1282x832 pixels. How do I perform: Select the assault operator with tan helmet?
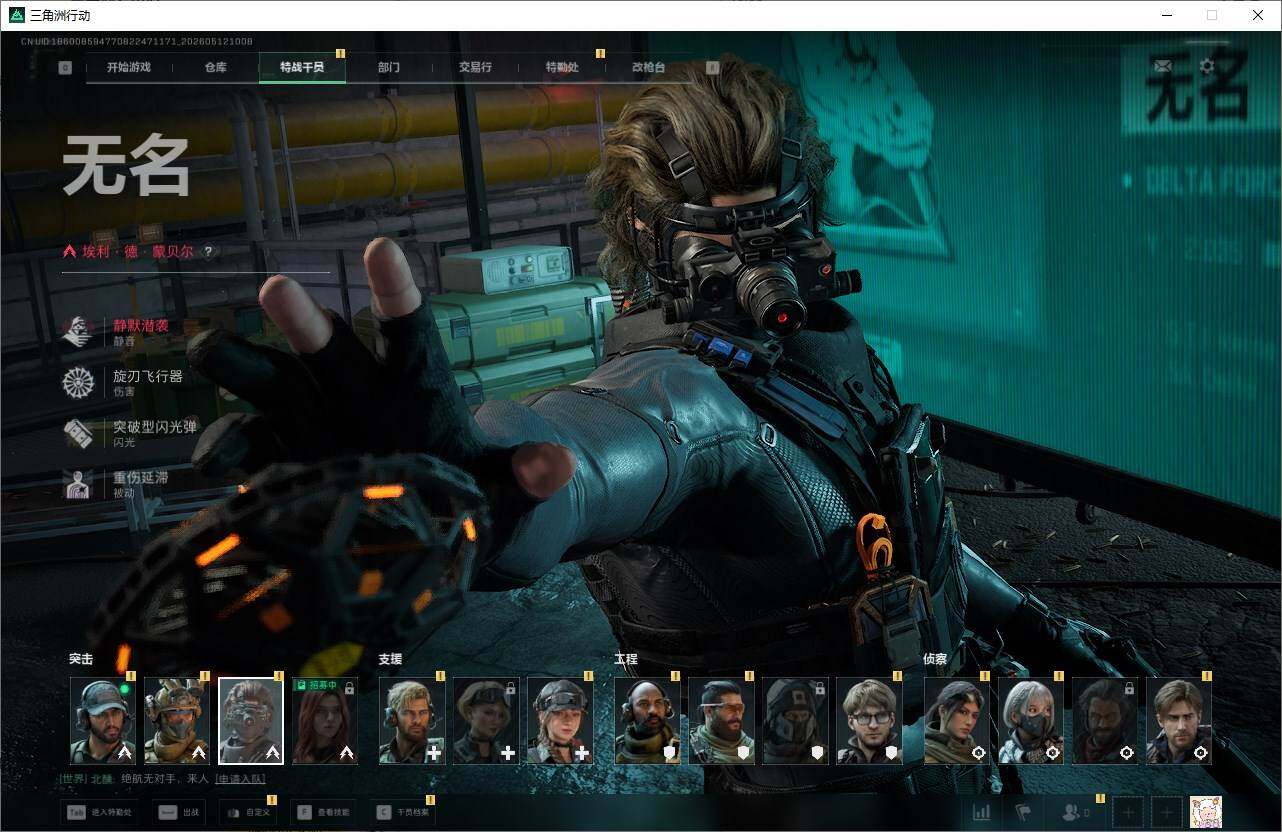point(177,721)
